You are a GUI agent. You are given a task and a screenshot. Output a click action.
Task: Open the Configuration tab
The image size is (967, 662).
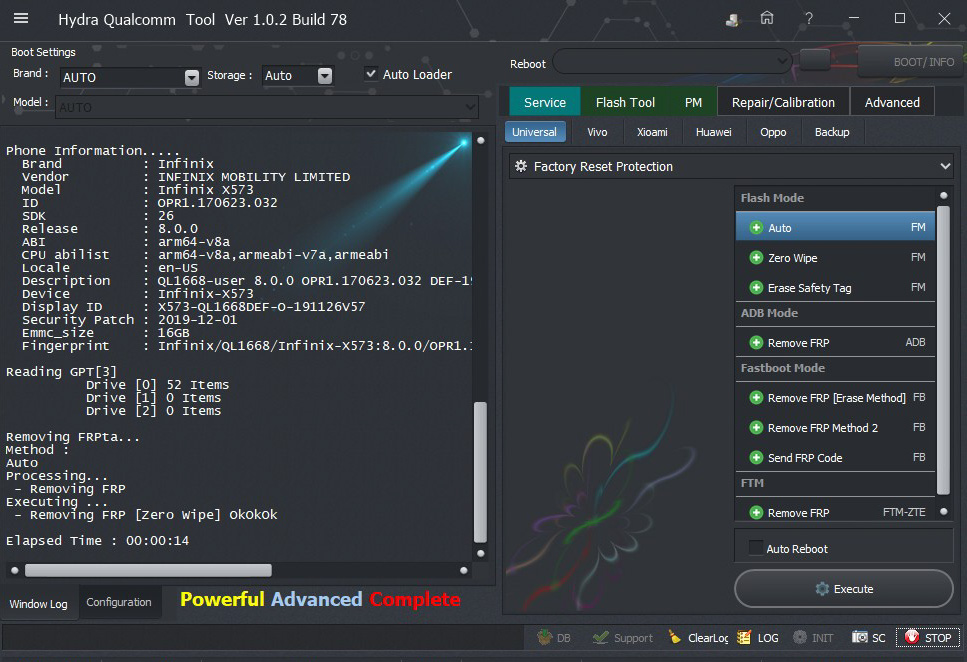pos(119,602)
